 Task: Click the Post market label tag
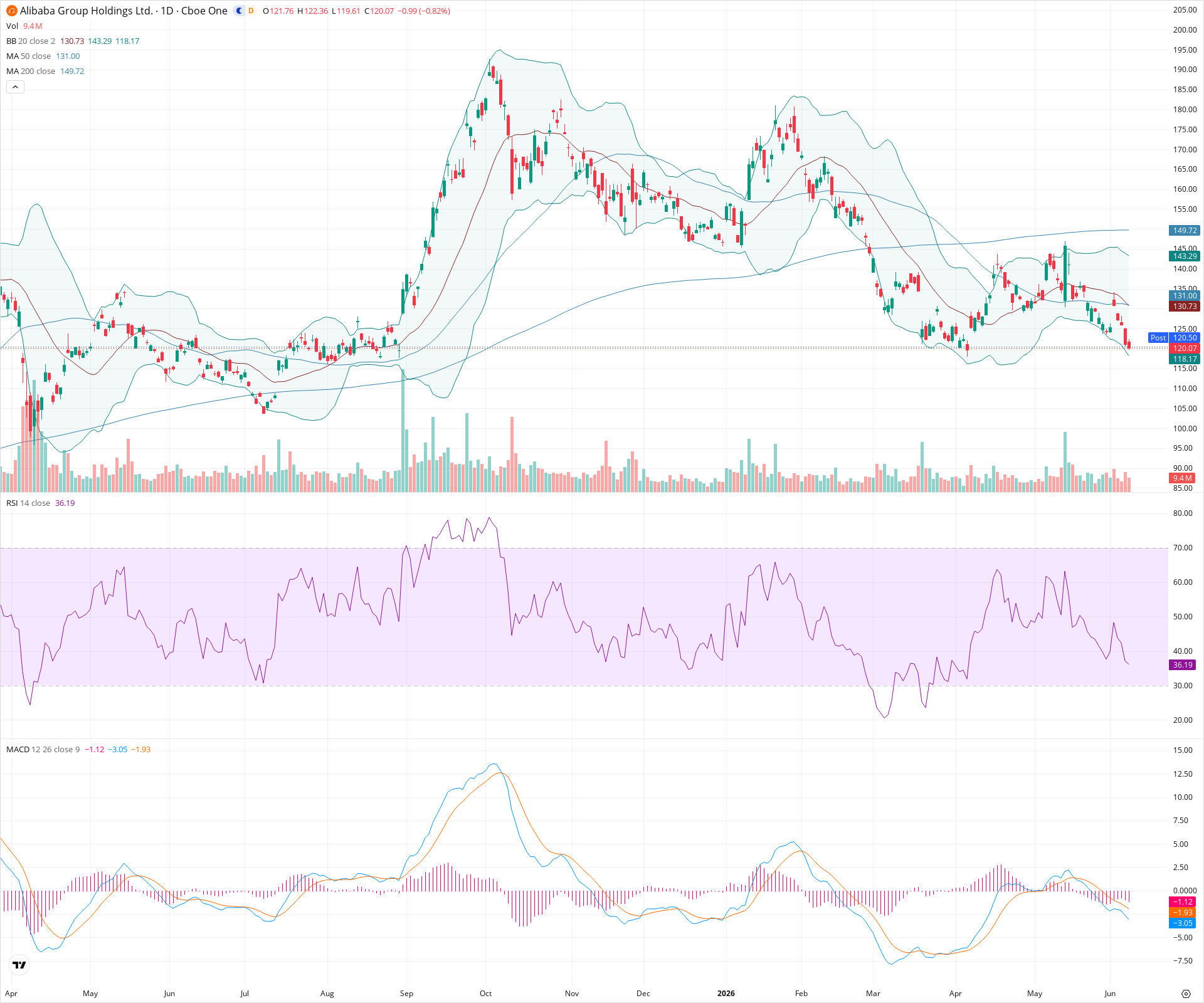coord(1158,338)
